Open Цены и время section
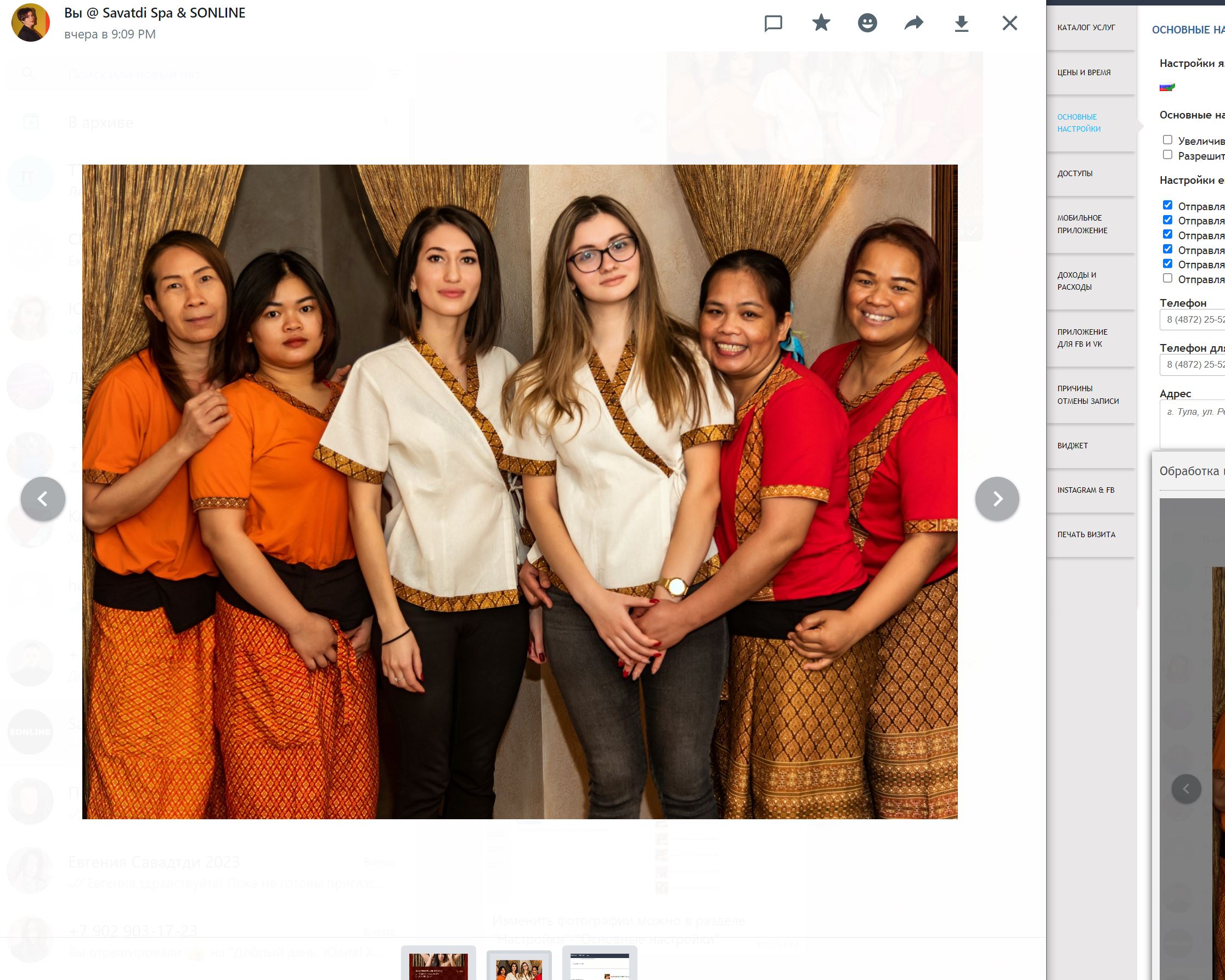 (x=1091, y=73)
